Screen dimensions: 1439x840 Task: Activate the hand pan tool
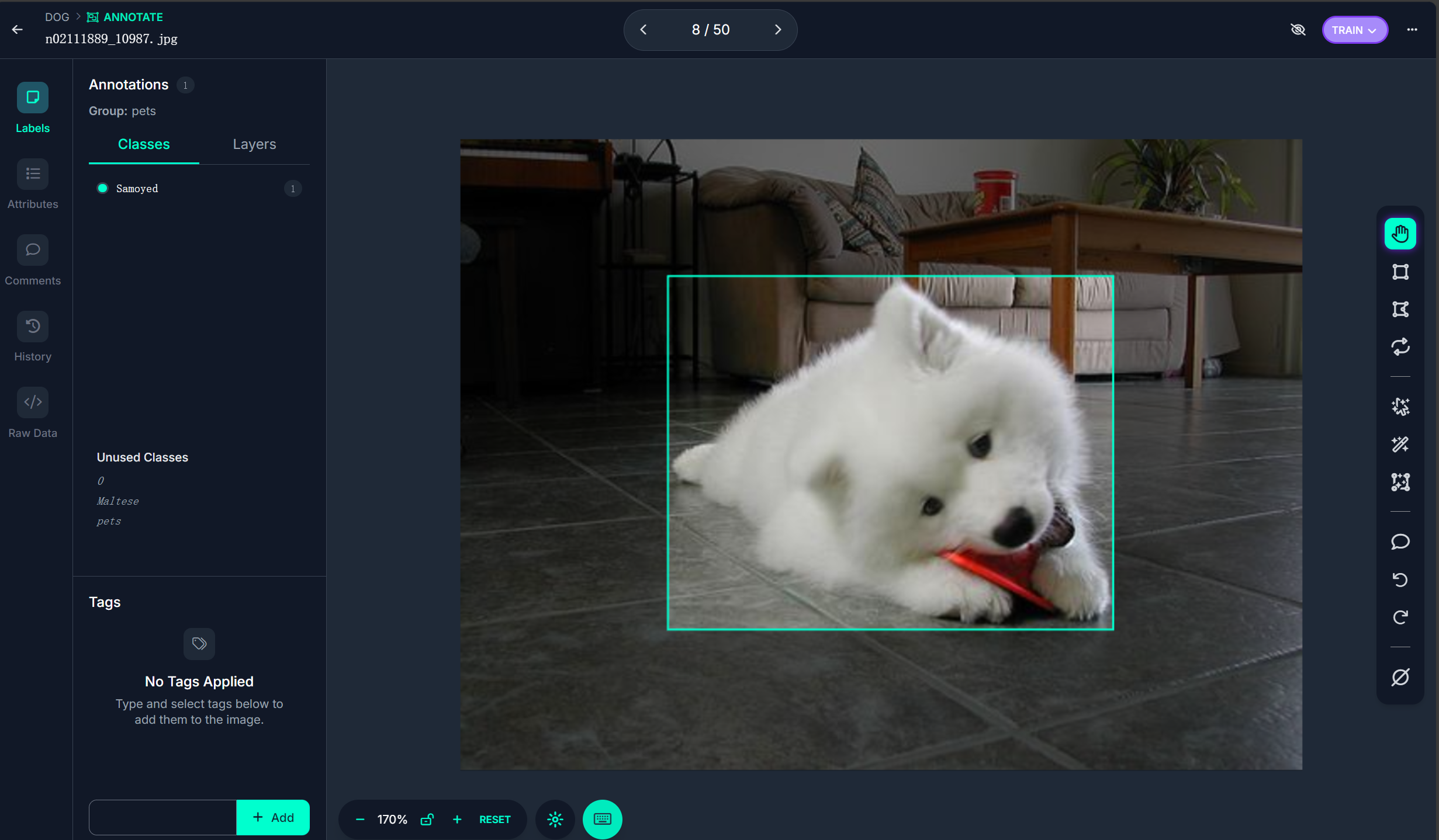point(1400,234)
